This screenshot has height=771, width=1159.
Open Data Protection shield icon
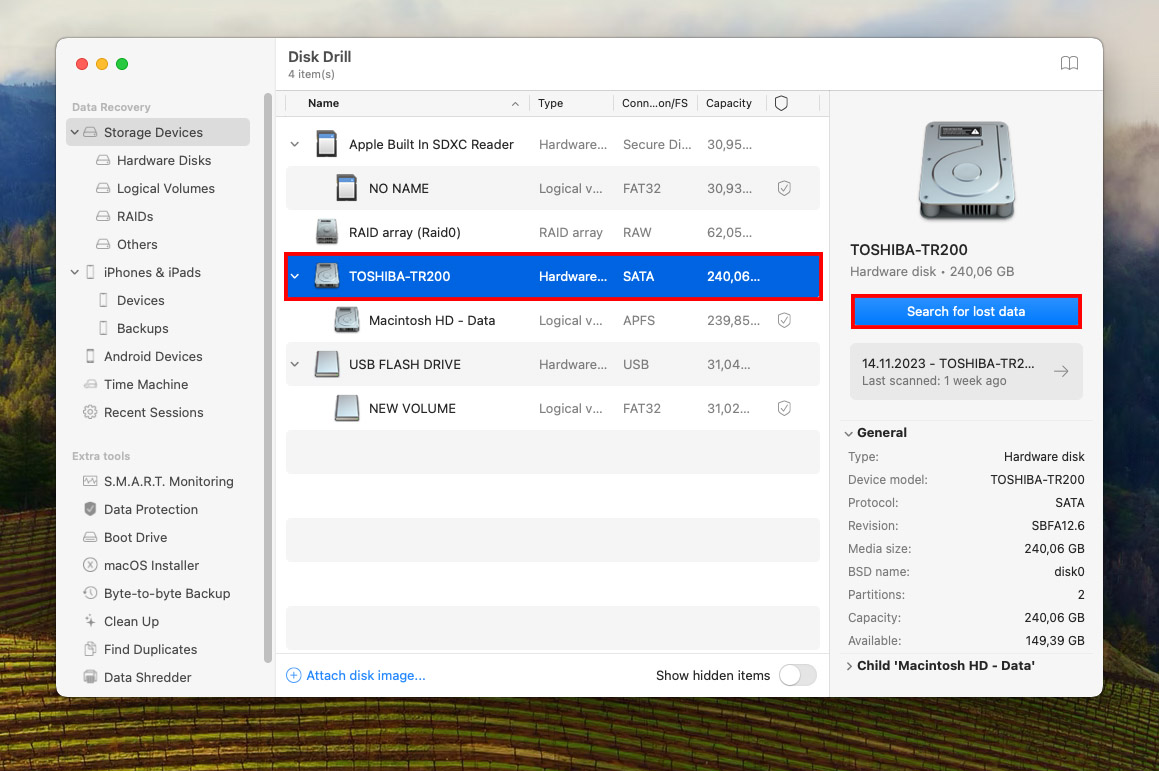pos(90,510)
